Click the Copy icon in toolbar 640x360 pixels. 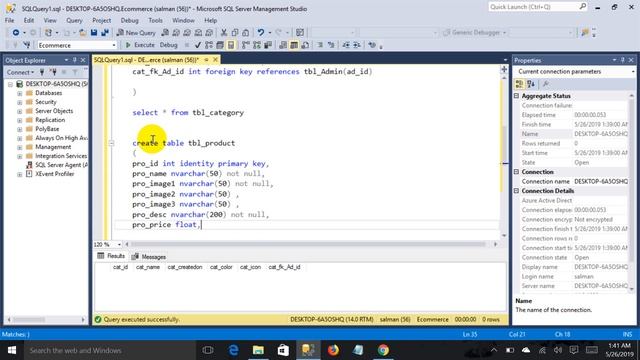[x=235, y=33]
